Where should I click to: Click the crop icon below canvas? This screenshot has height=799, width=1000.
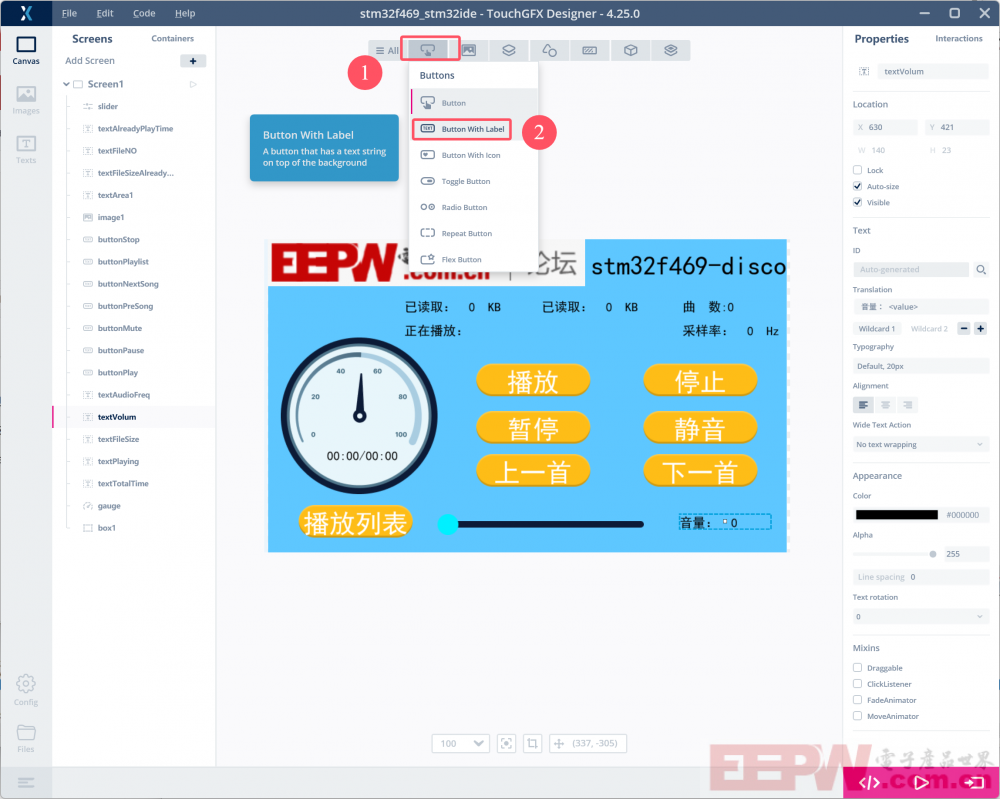click(x=533, y=744)
